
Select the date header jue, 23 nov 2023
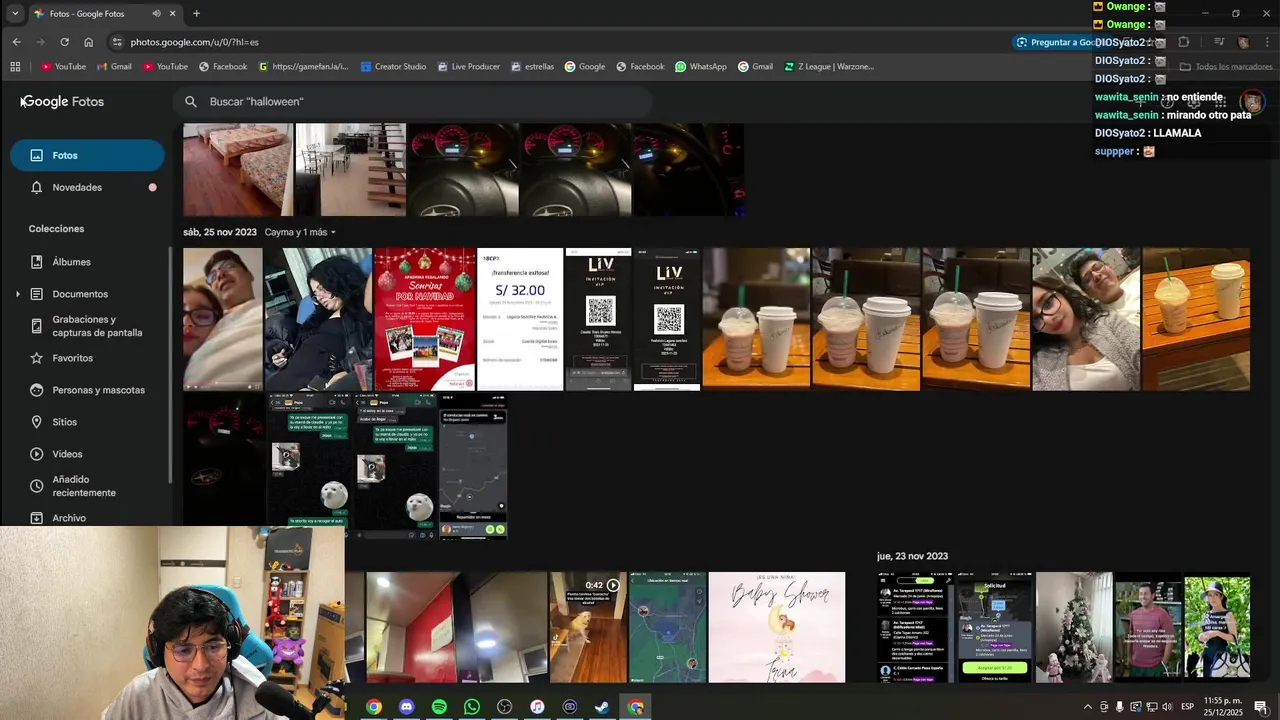(x=912, y=556)
